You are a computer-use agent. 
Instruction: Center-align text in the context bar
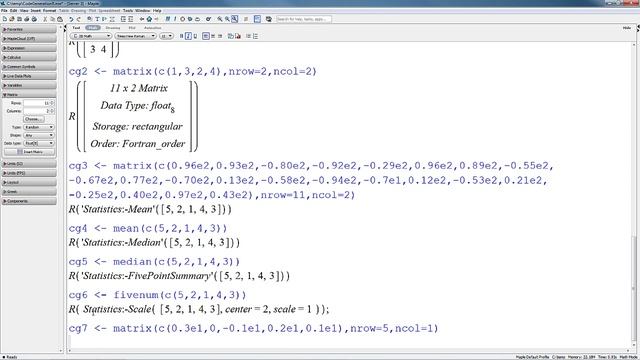213,36
